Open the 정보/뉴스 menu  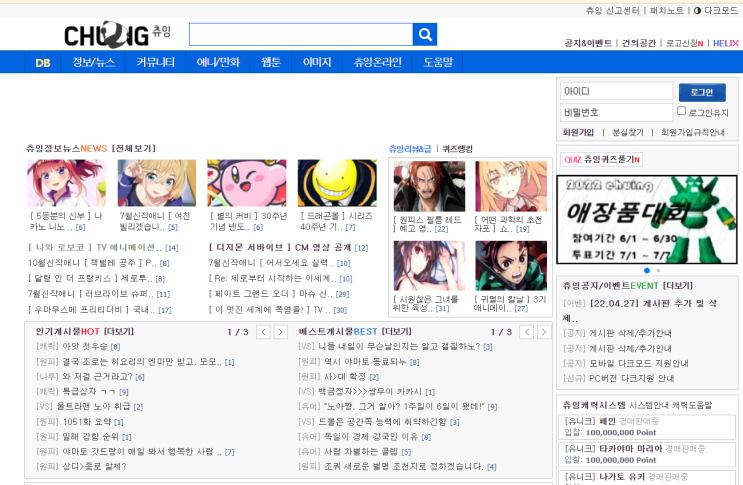93,62
